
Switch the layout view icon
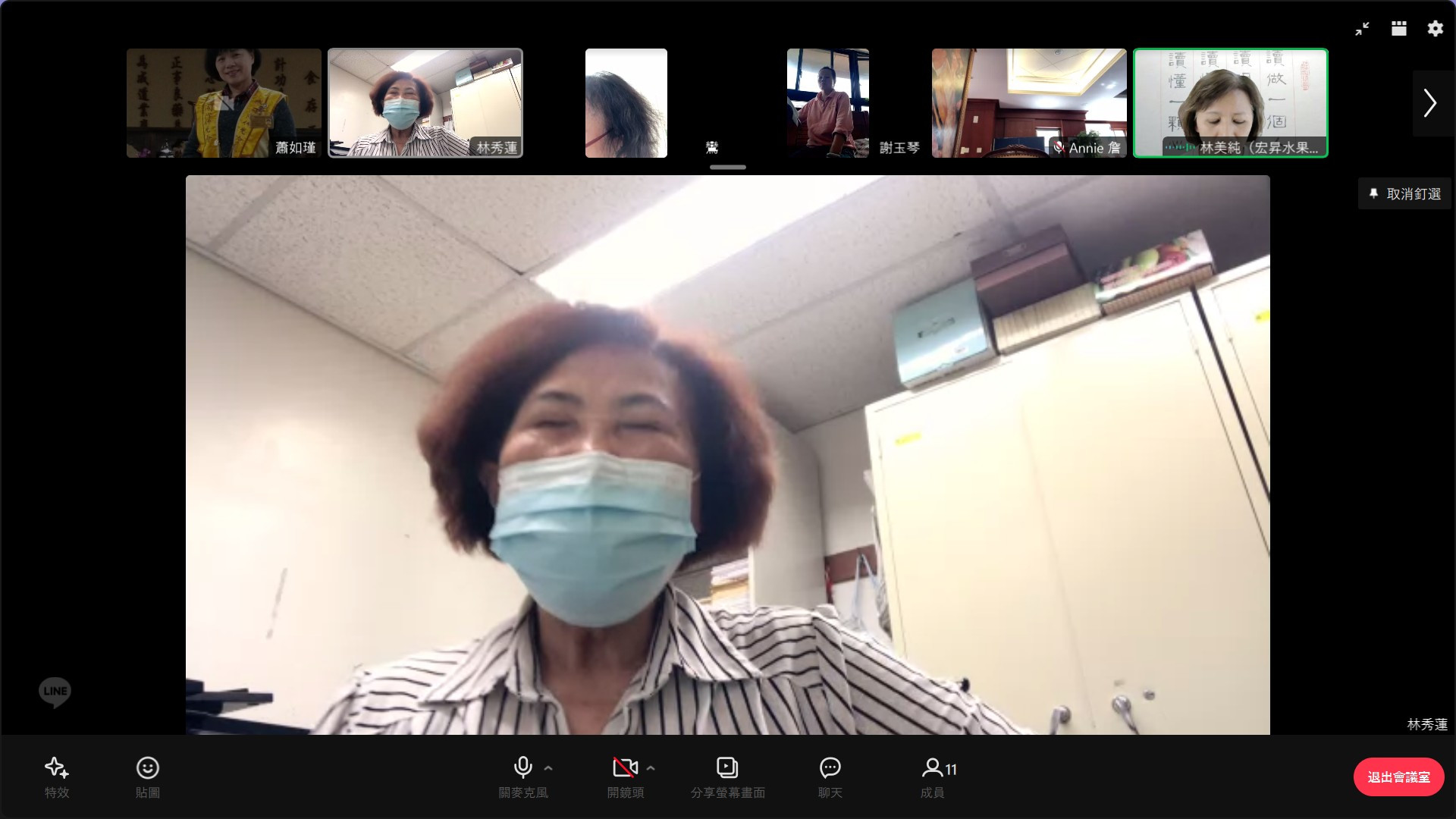[x=1398, y=29]
